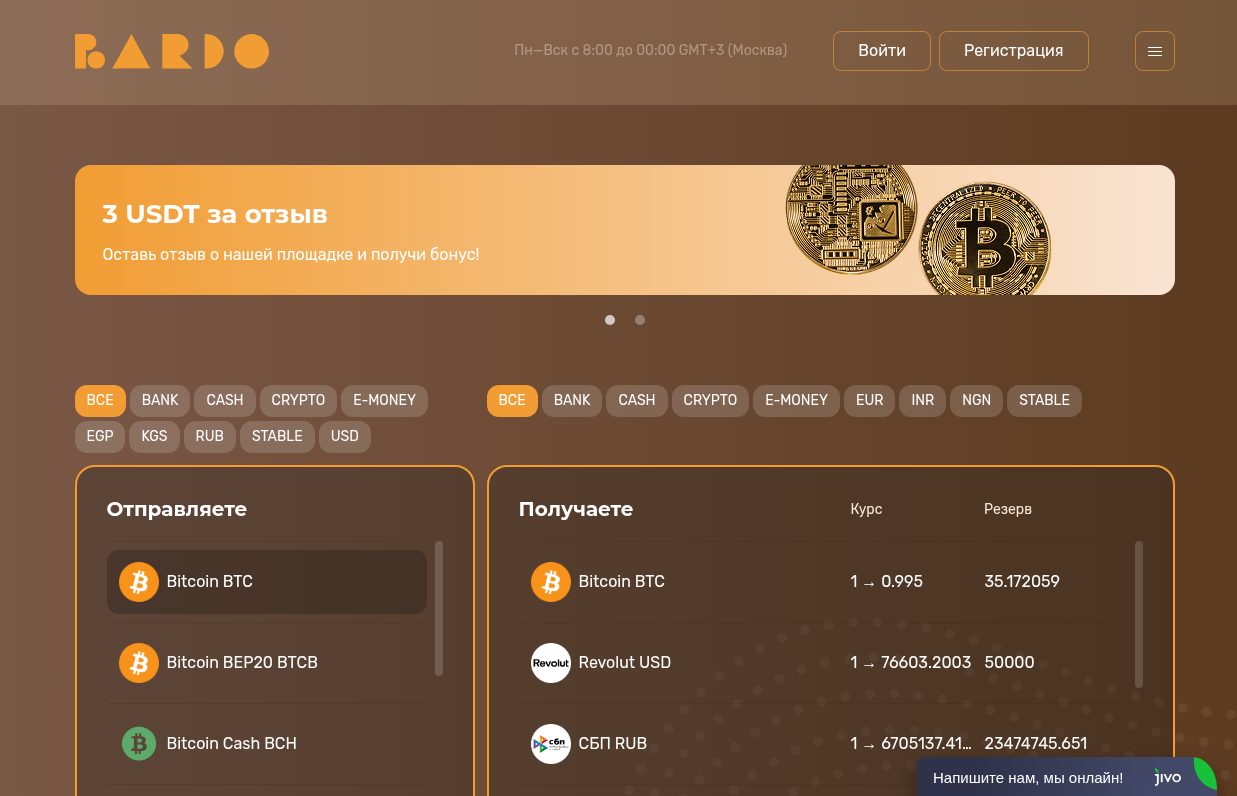Open the '3 USDT за отзыв' banner
The height and width of the screenshot is (796, 1237).
pos(625,230)
